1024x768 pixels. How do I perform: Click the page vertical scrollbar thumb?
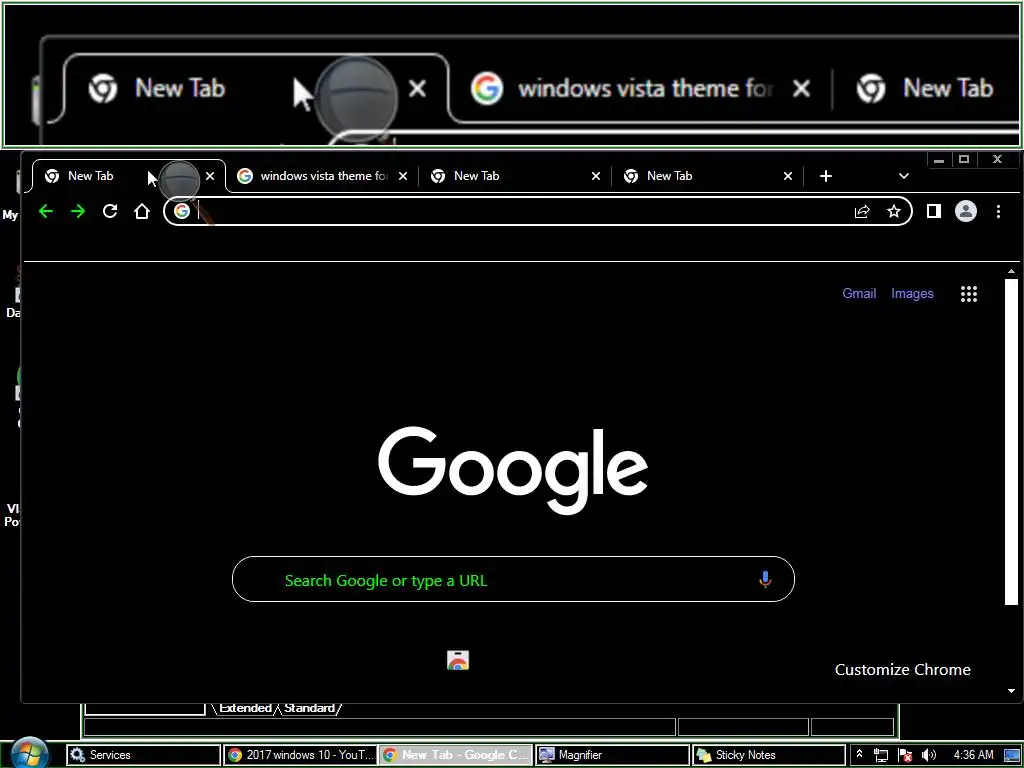coord(1011,442)
